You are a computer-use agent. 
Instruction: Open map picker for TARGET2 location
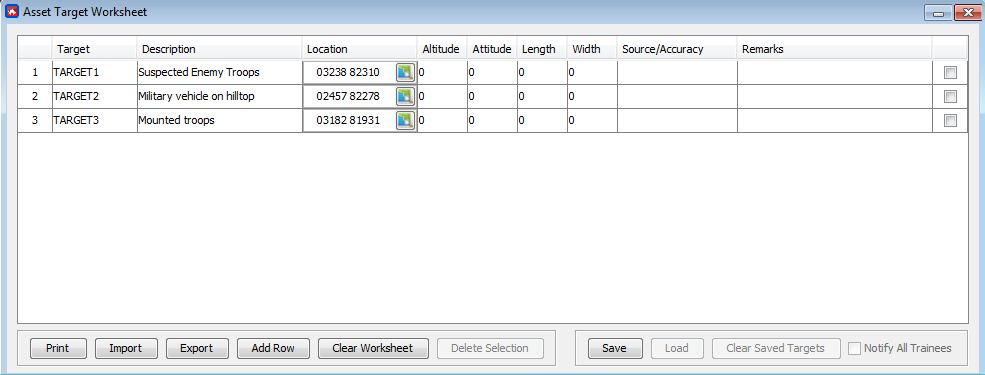click(405, 97)
